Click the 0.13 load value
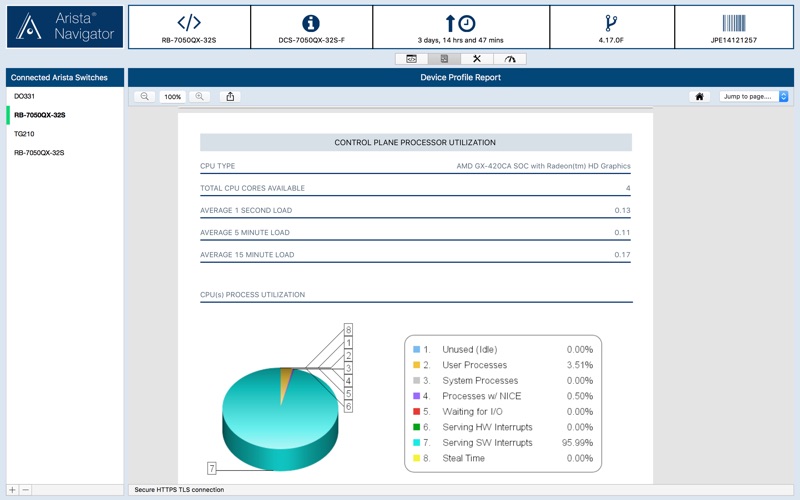This screenshot has height=500, width=800. [x=622, y=210]
